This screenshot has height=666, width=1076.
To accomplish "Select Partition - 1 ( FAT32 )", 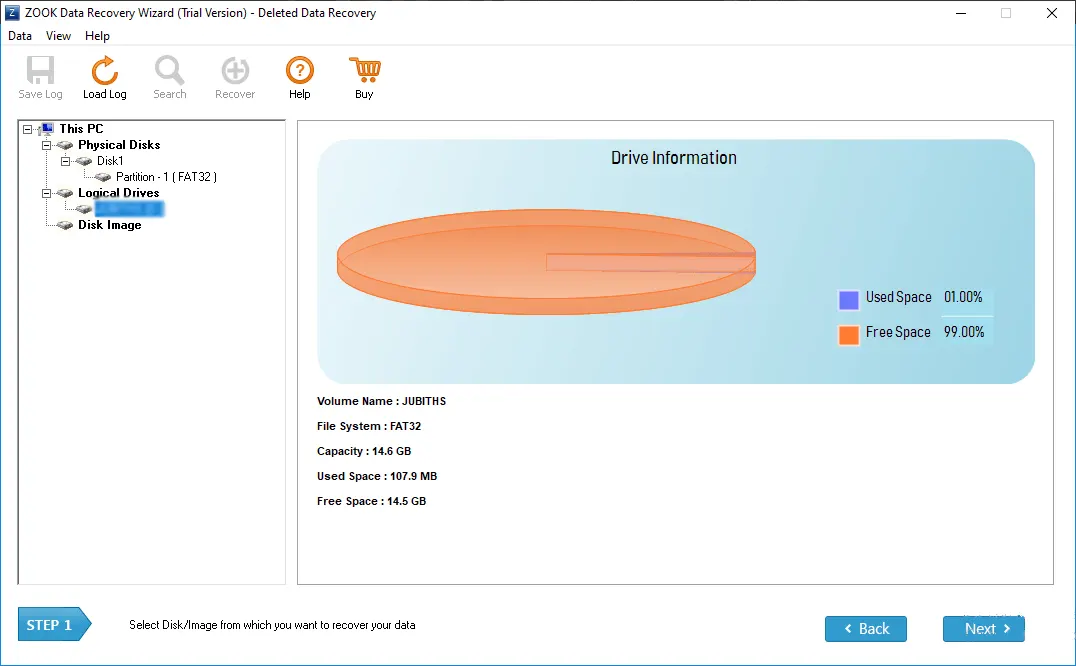I will click(166, 177).
